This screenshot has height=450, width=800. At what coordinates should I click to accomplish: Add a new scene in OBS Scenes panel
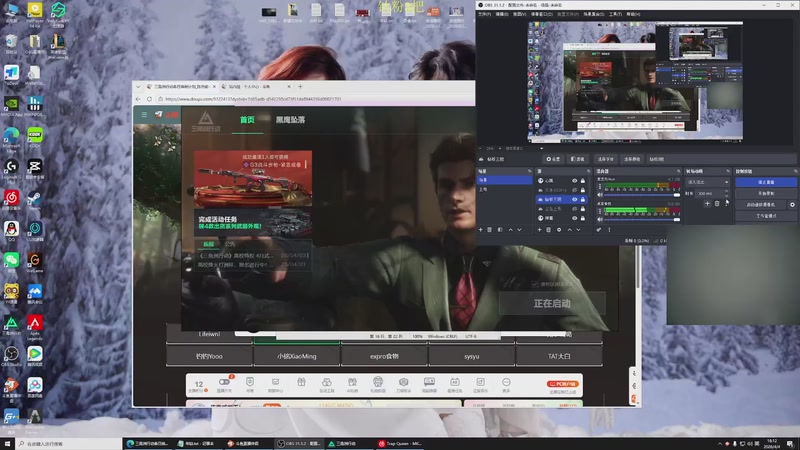(x=481, y=230)
